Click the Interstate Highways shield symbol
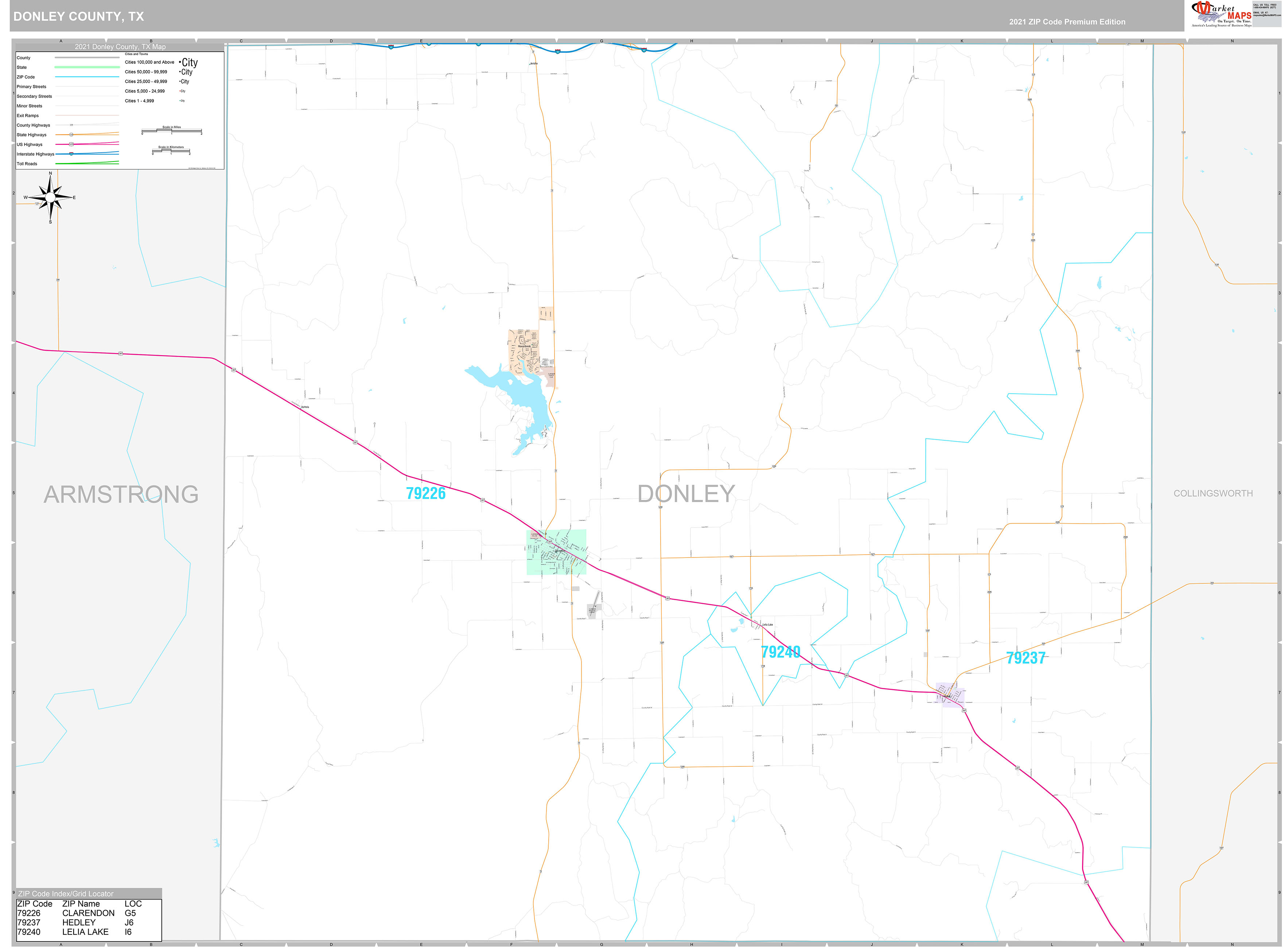Image resolution: width=1288 pixels, height=948 pixels. (71, 154)
